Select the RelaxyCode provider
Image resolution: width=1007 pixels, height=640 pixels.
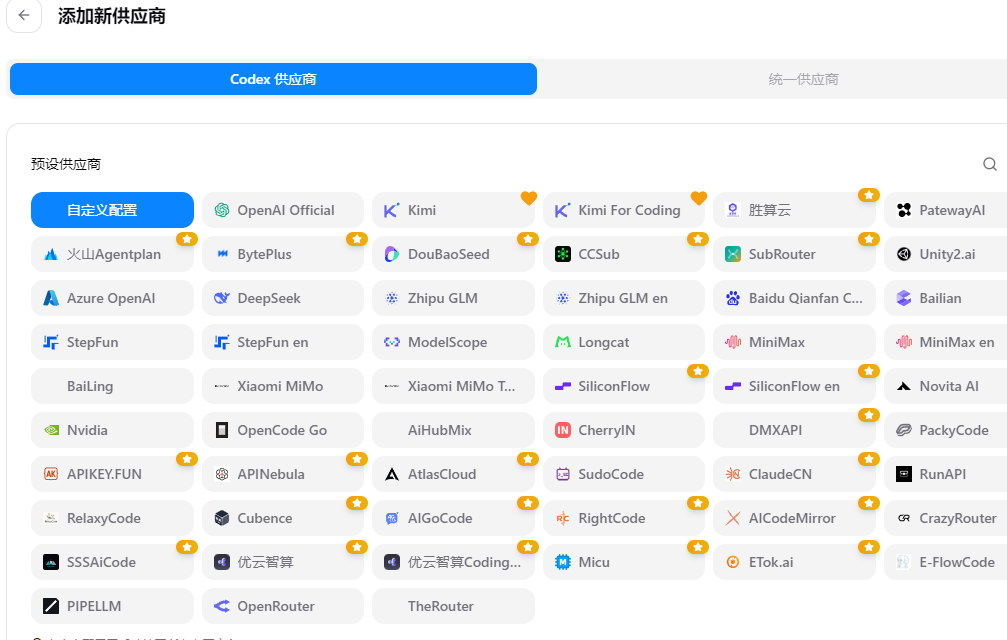tap(112, 518)
